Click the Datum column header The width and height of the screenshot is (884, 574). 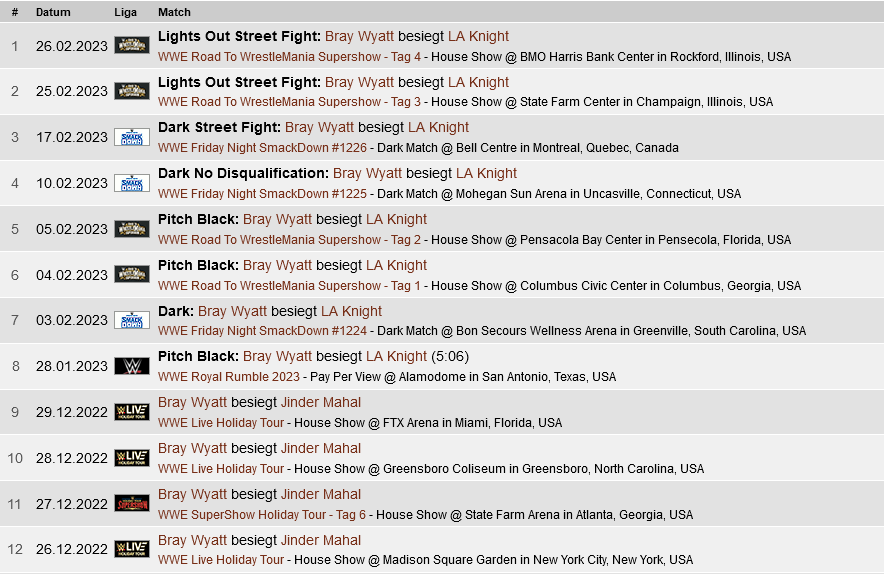click(53, 12)
